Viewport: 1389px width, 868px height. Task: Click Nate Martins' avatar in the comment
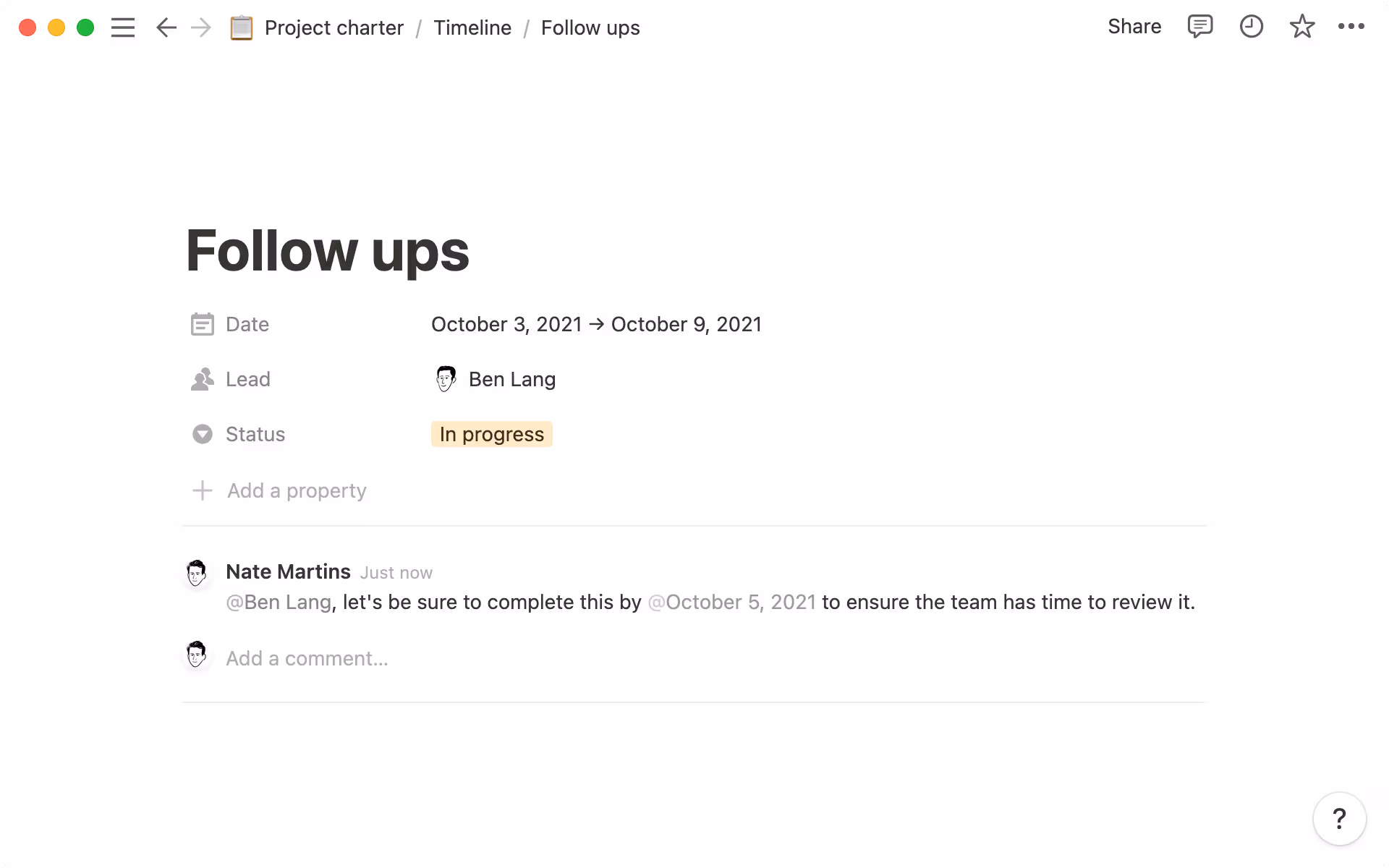click(196, 572)
